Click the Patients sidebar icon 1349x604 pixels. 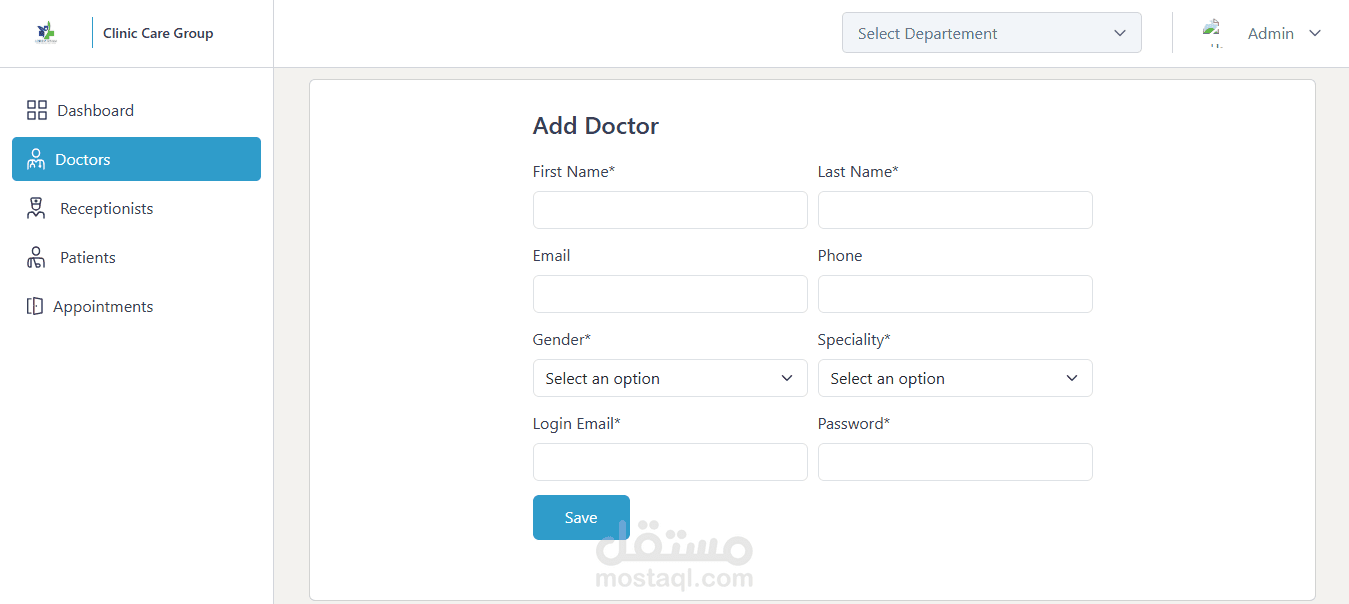point(36,257)
